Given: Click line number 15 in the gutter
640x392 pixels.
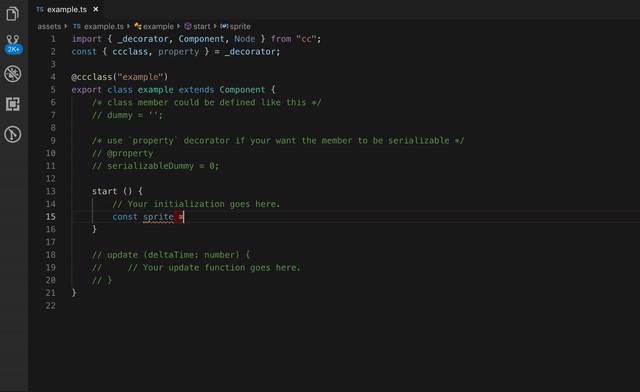Looking at the screenshot, I should tap(51, 216).
